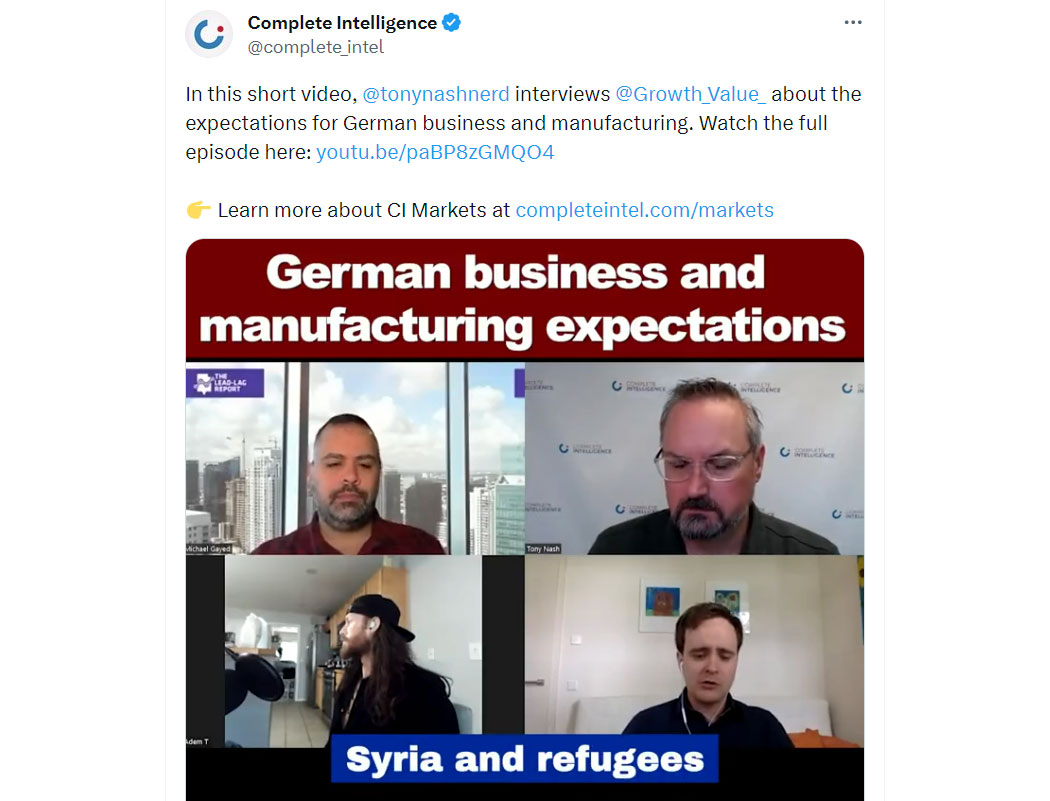Click the Syria and refugees caption
The height and width of the screenshot is (801, 1050).
click(524, 759)
